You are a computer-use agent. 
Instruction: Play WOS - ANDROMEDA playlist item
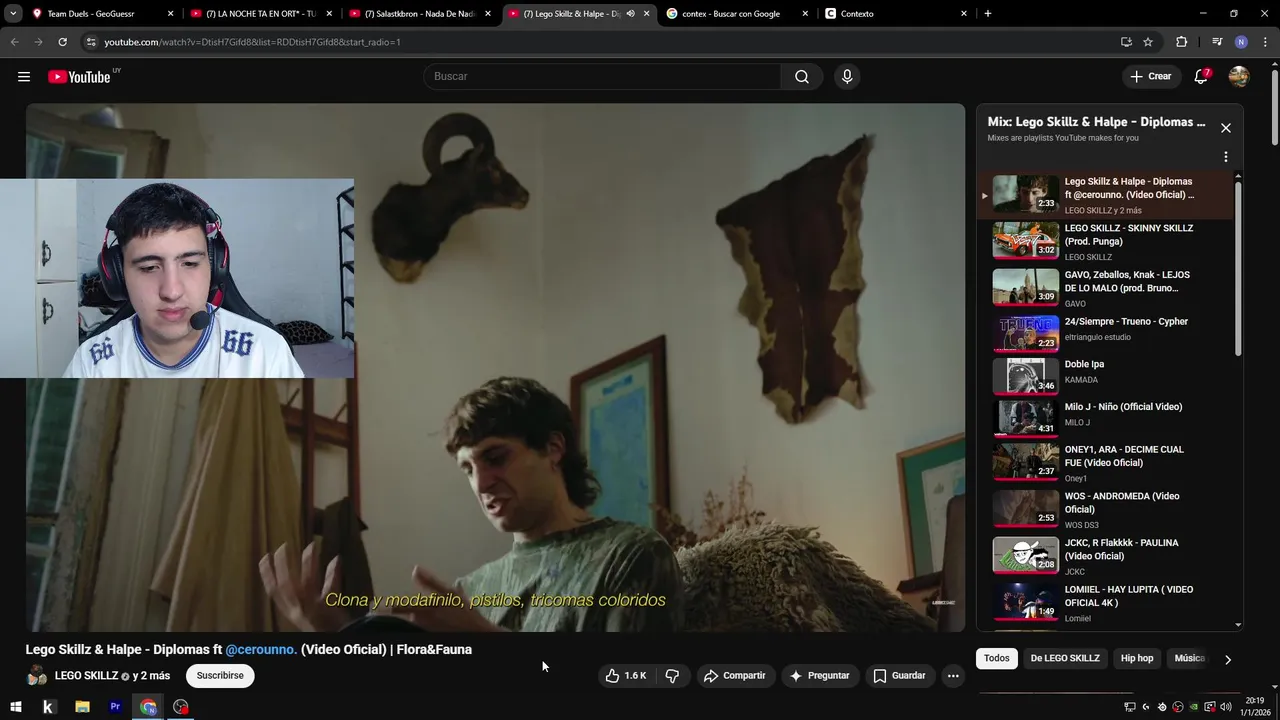pos(1104,510)
